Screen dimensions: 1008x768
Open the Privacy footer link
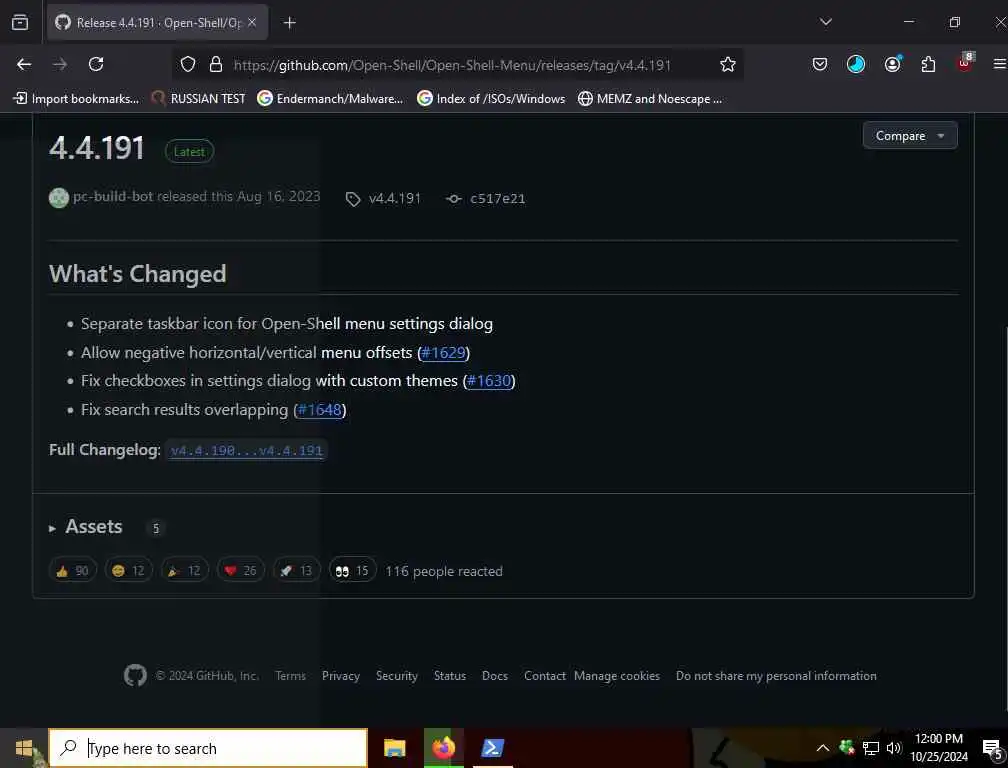[x=341, y=676]
